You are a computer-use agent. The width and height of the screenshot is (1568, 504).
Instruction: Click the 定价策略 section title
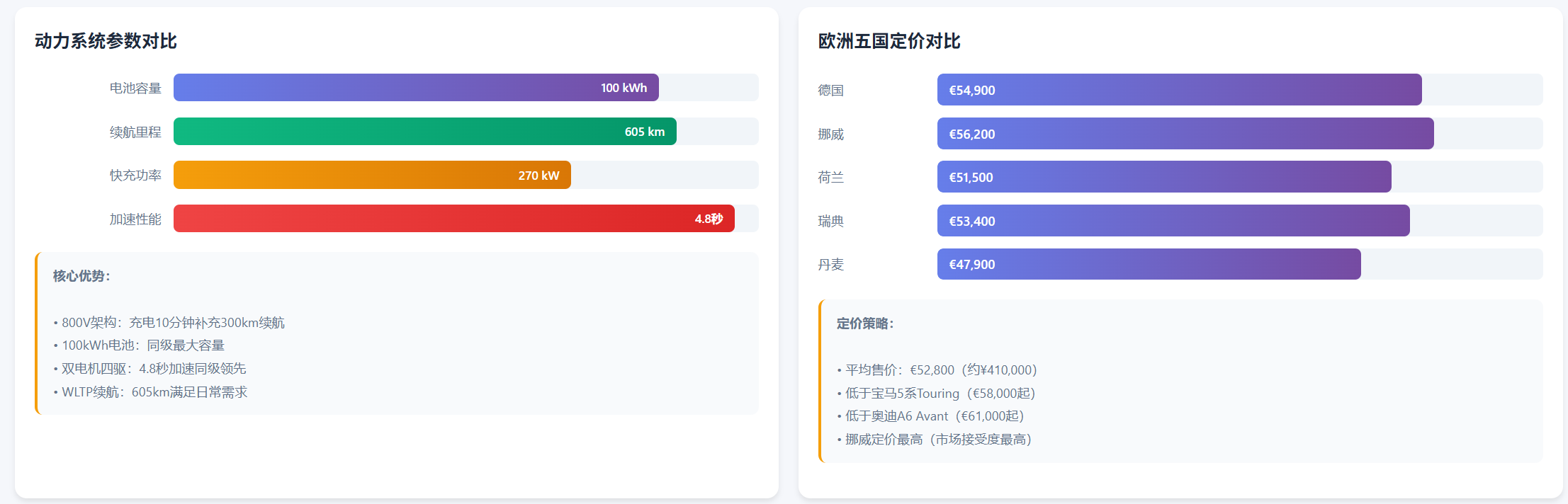(x=865, y=323)
